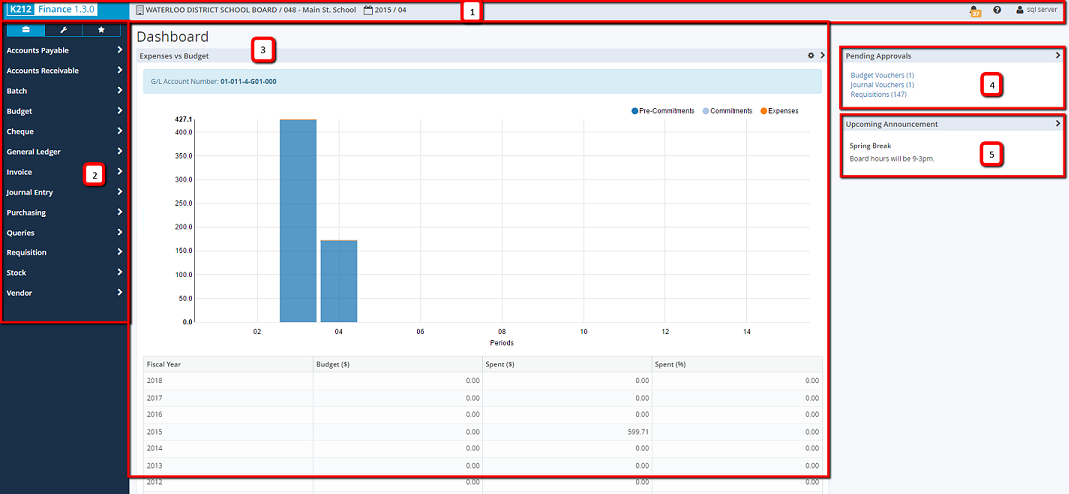
Task: Toggle Pre-Commitments series in chart legend
Action: point(663,111)
